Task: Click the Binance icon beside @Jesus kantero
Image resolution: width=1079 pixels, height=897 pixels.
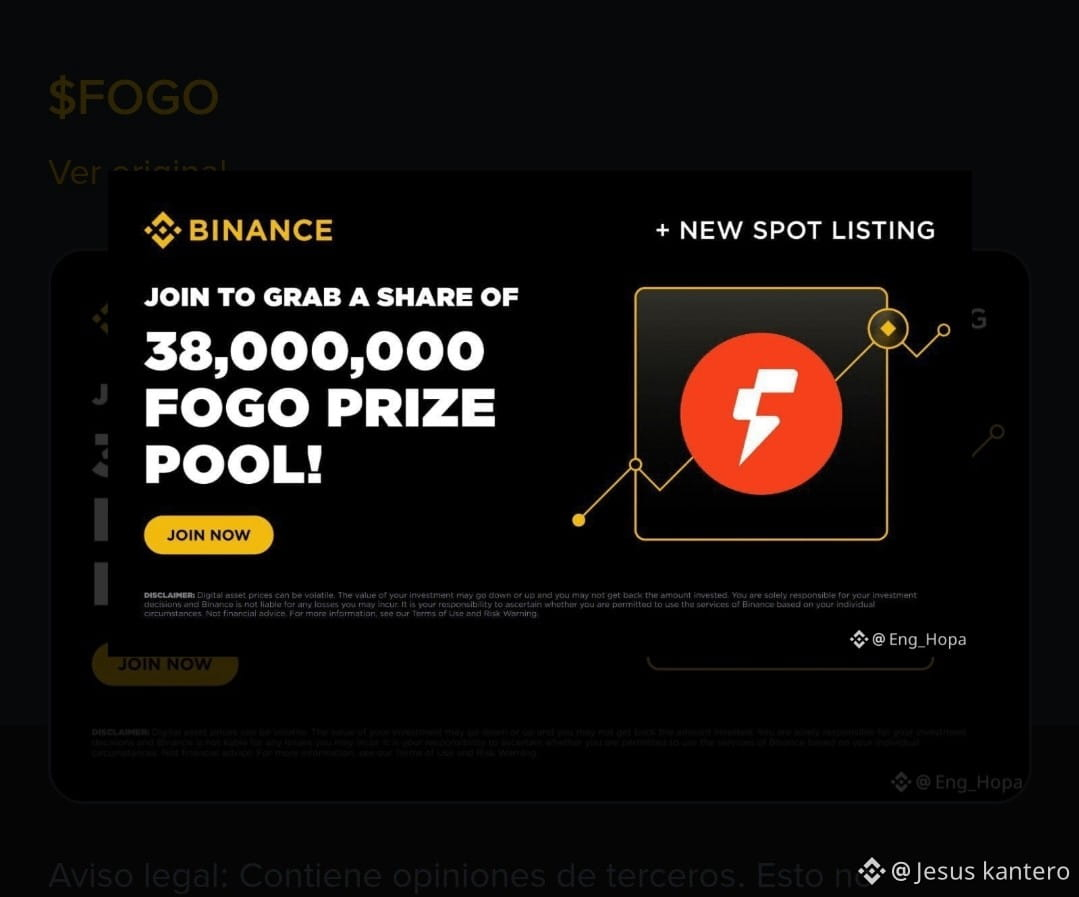Action: coord(871,871)
